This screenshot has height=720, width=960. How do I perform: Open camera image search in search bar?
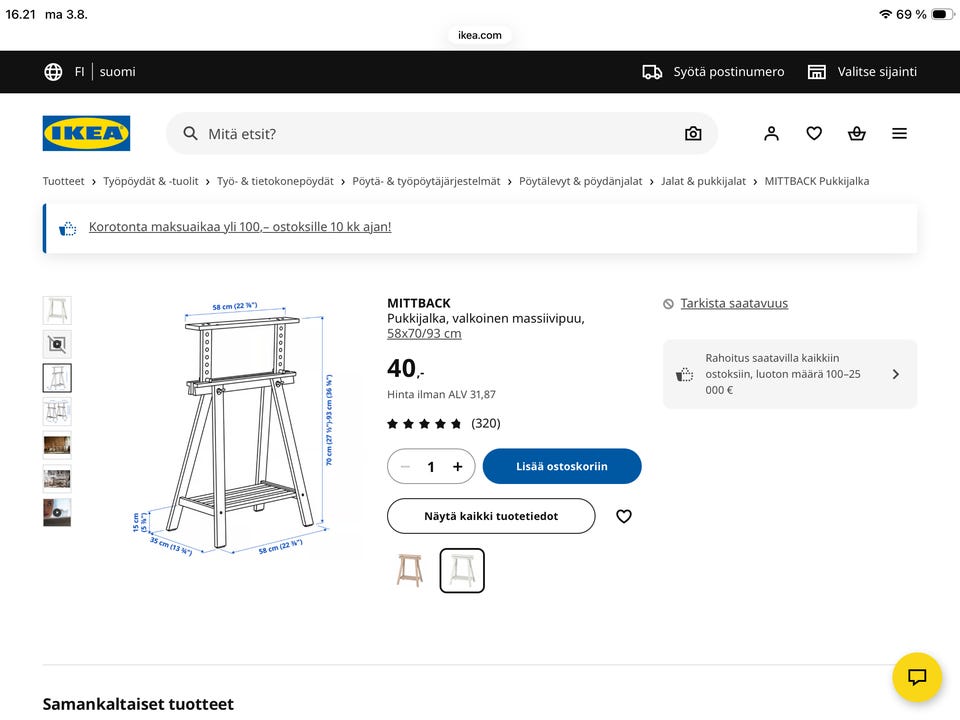(693, 133)
